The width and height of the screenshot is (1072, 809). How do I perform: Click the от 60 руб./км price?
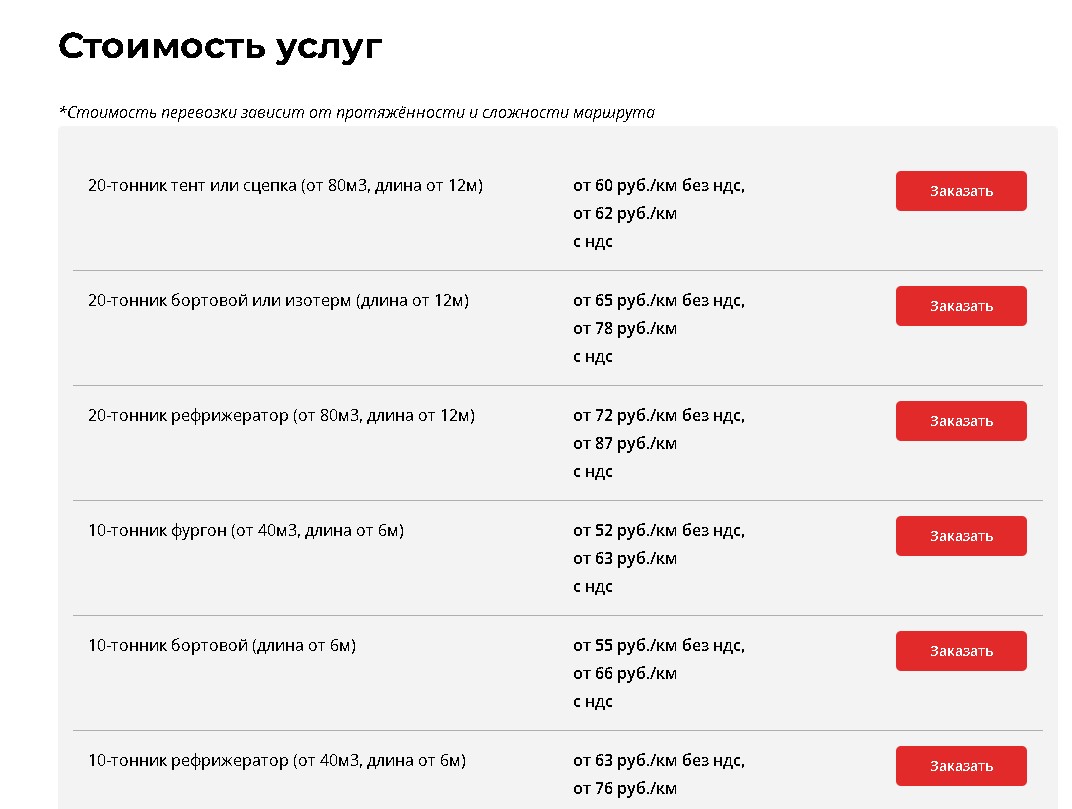click(658, 185)
